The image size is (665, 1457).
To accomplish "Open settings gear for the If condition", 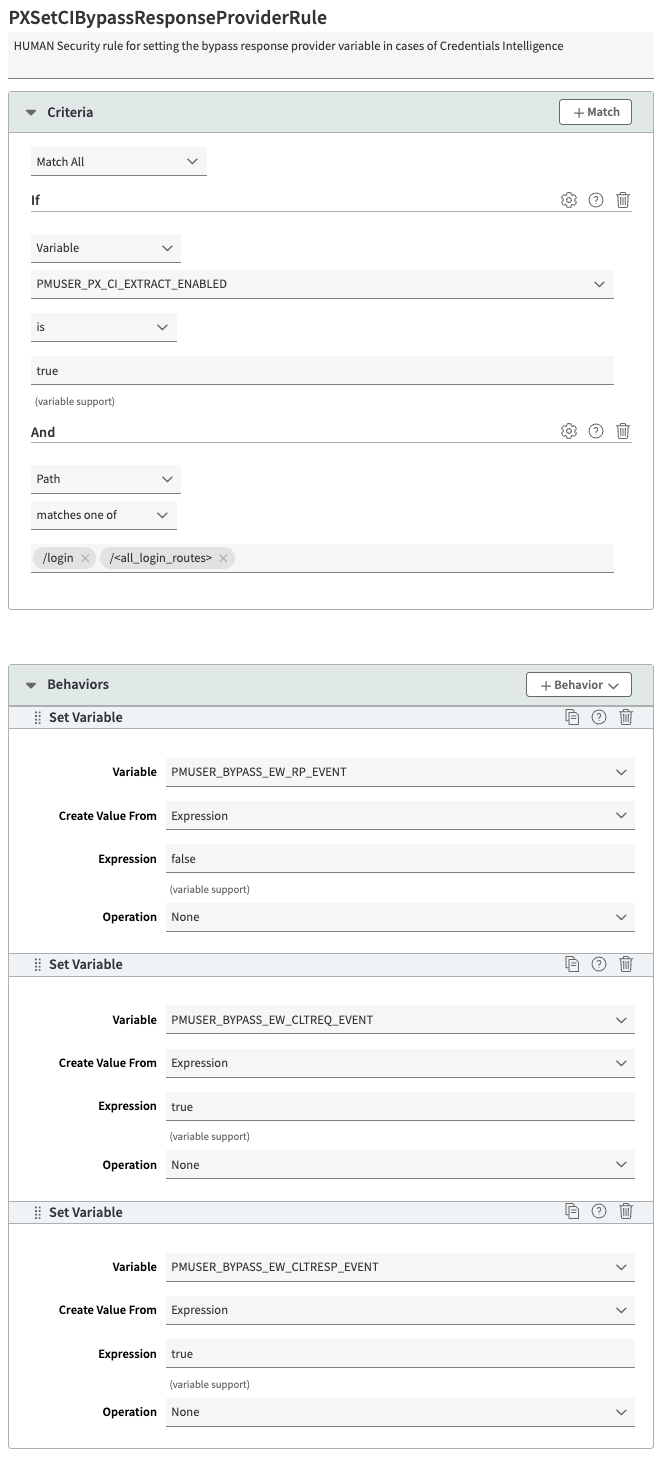I will point(569,200).
